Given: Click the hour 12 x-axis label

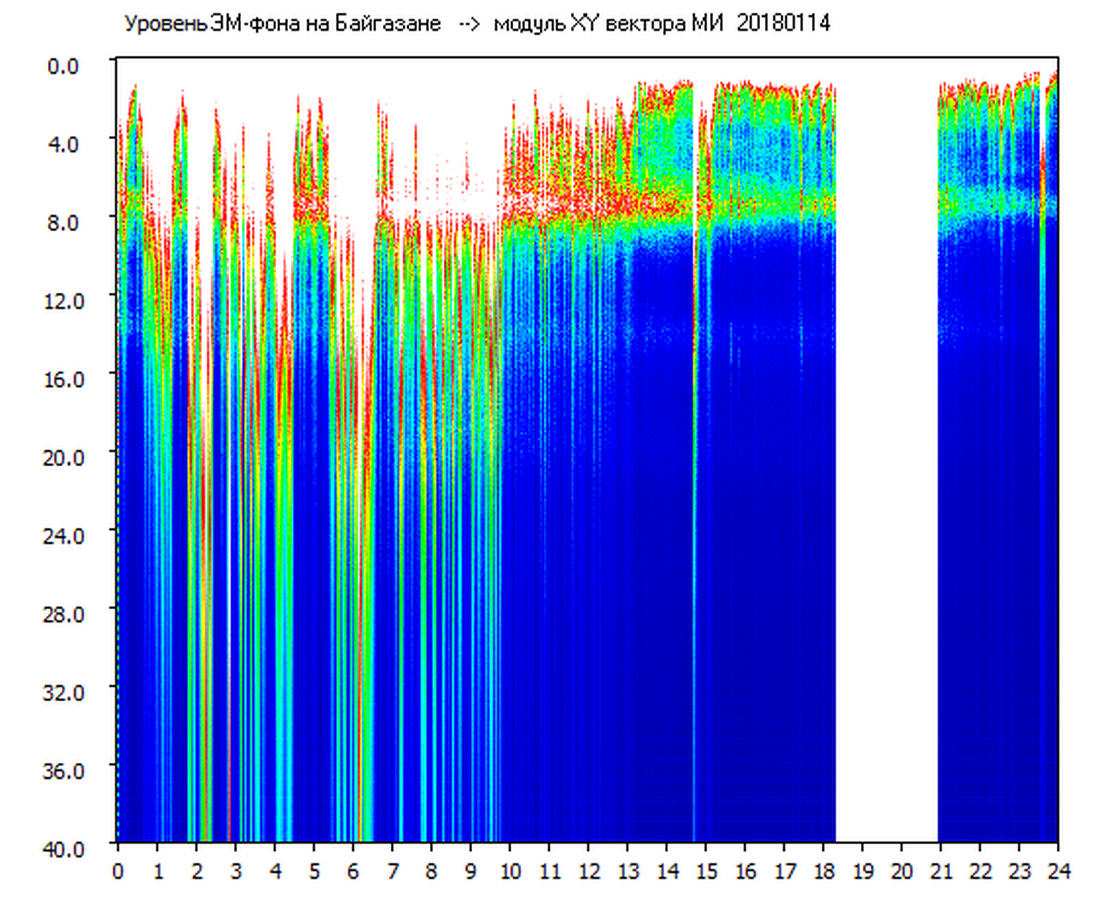Looking at the screenshot, I should tap(588, 872).
